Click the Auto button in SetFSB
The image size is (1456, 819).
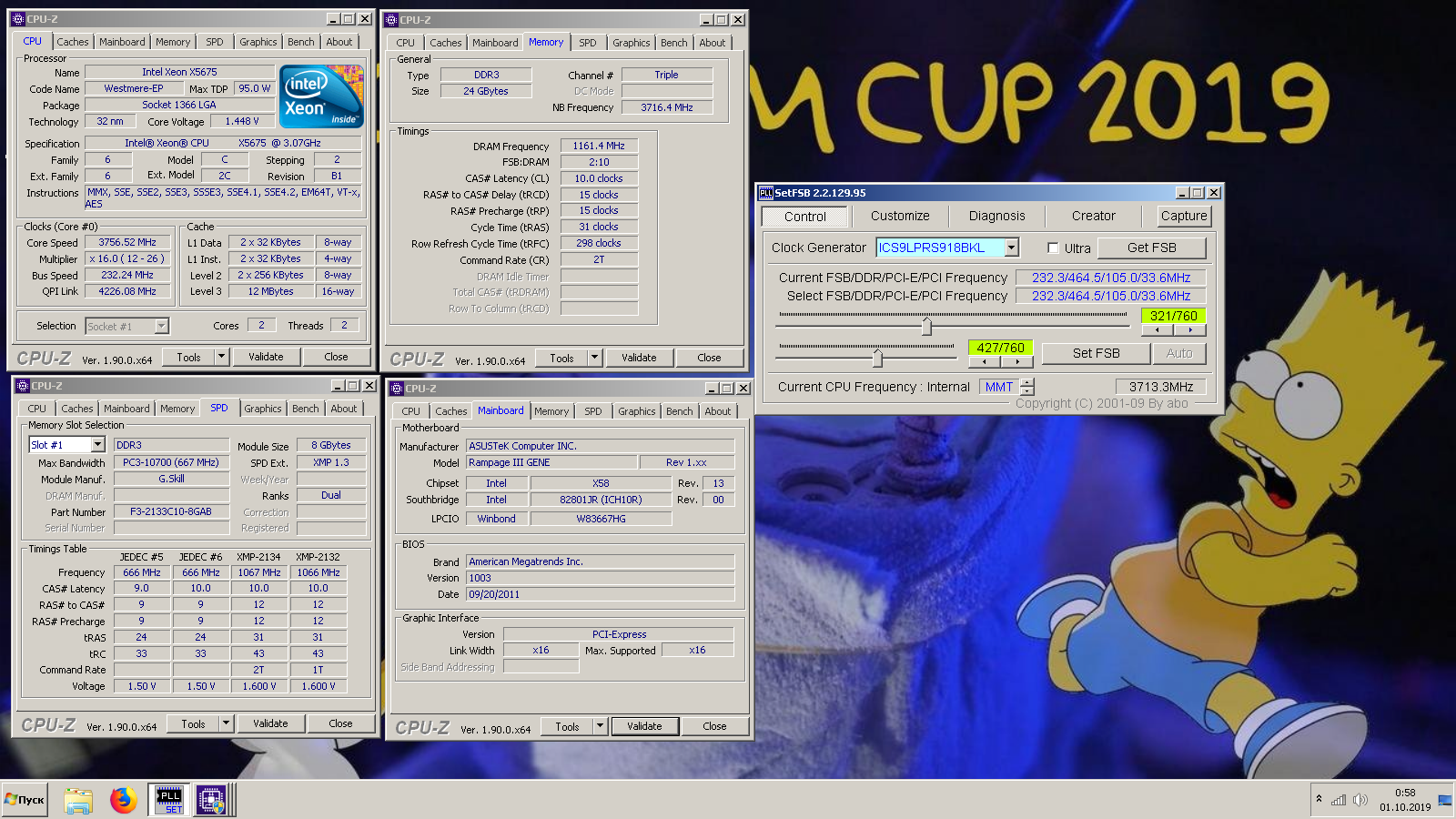[1179, 353]
